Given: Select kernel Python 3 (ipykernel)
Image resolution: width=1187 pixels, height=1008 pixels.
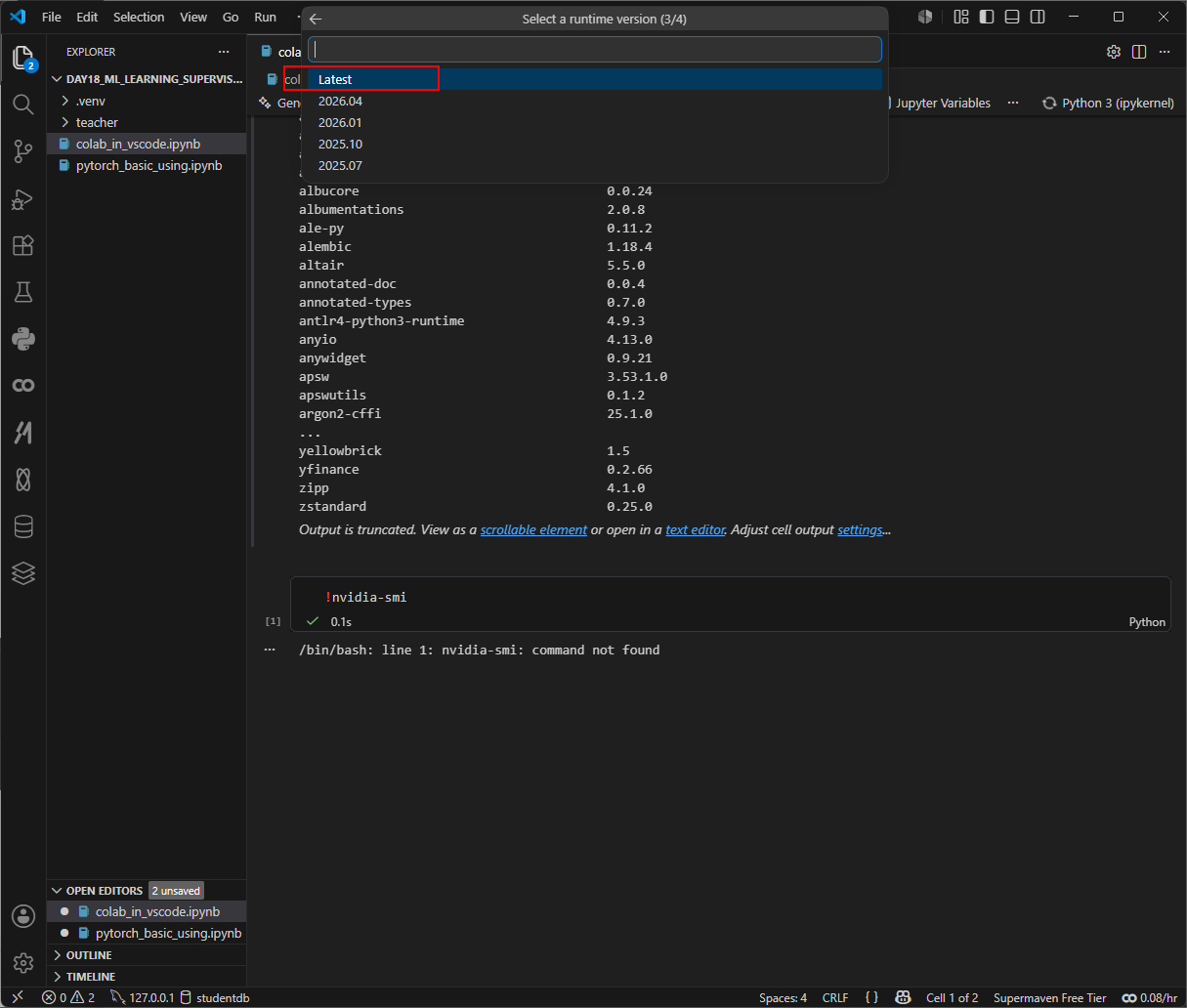Looking at the screenshot, I should pos(1108,103).
